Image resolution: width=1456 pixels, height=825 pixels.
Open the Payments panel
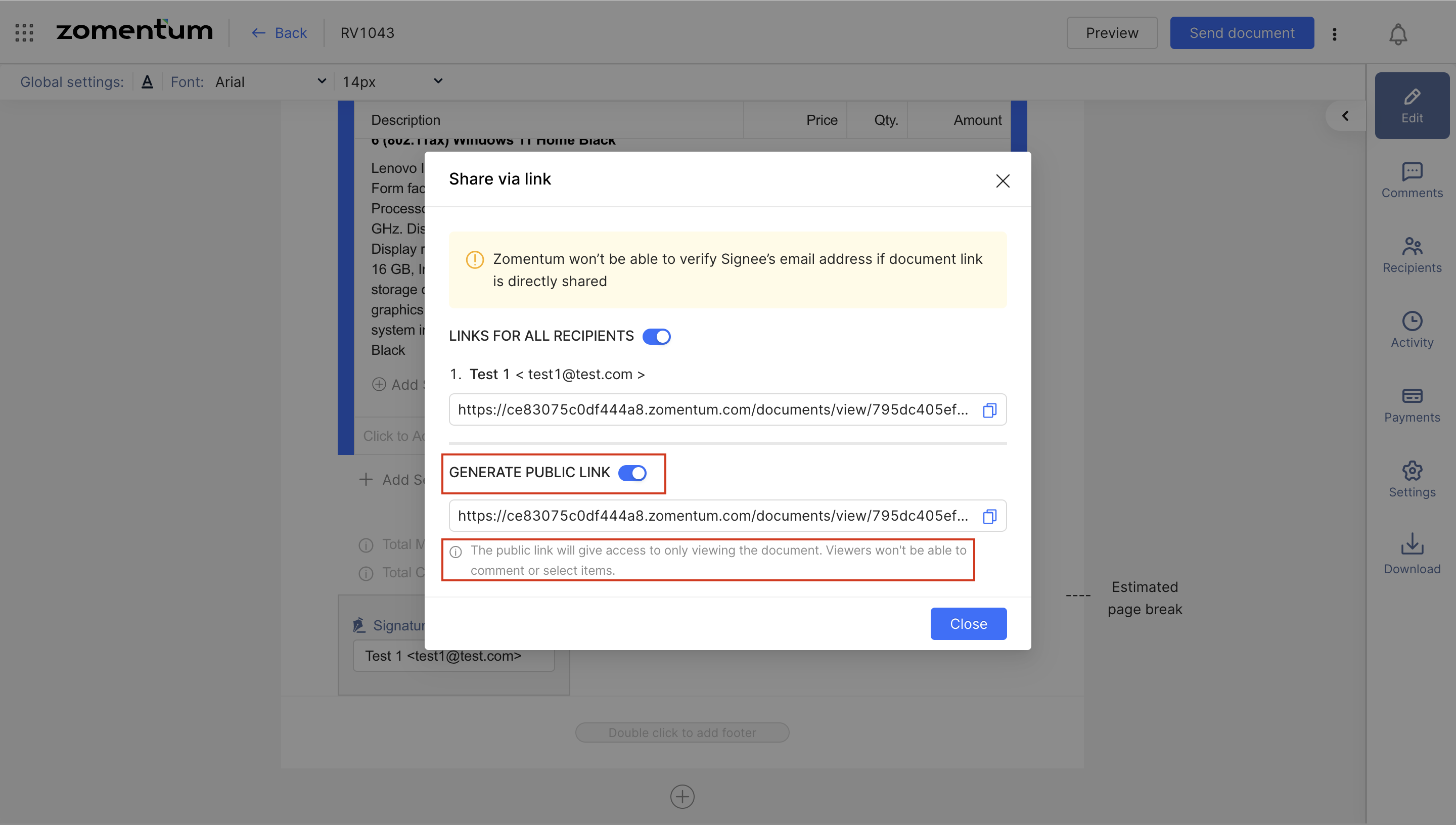[1411, 404]
